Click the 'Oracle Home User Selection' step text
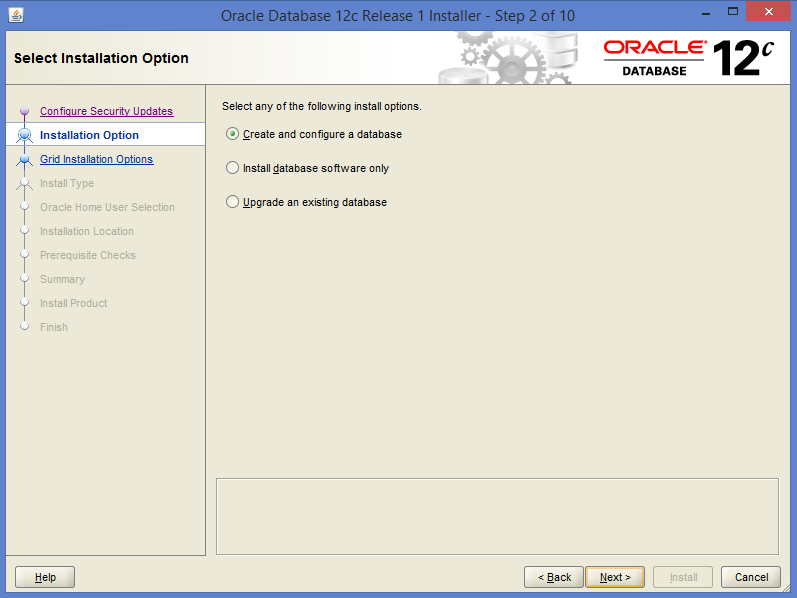The height and width of the screenshot is (598, 797). tap(107, 207)
